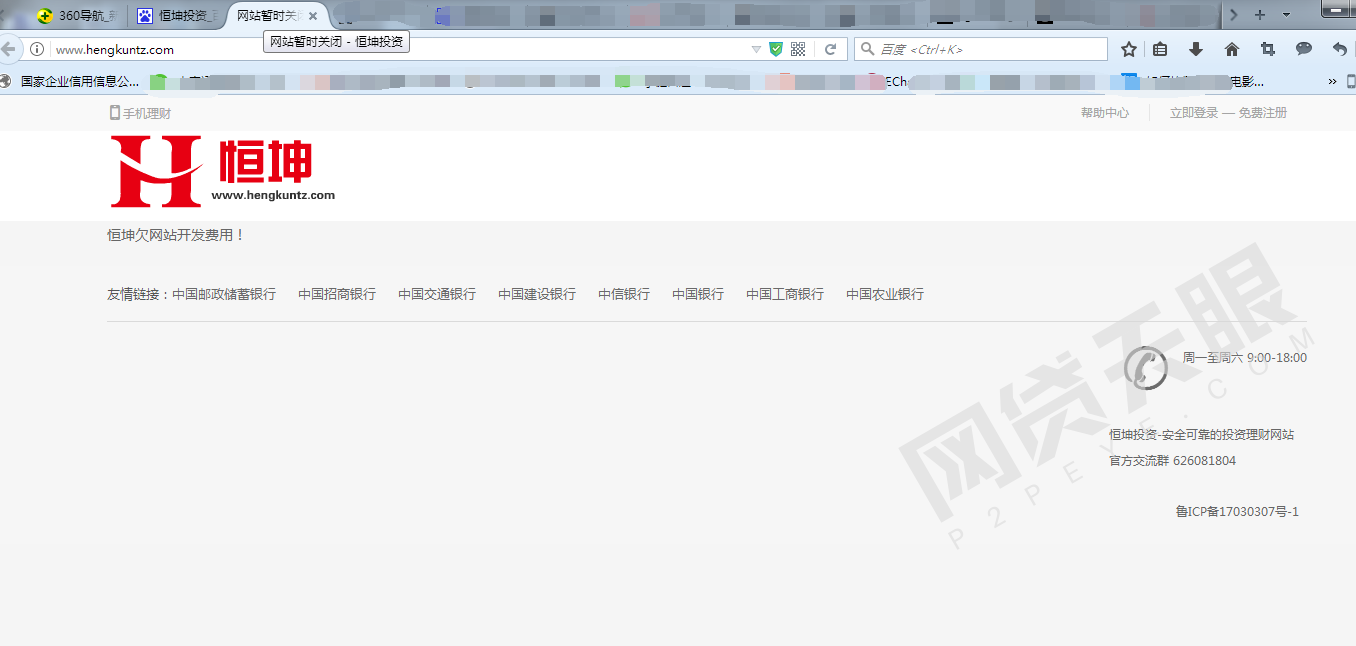
Task: Click text 恒坤投资-安全可靠的投资理财网站
Action: click(x=1201, y=435)
